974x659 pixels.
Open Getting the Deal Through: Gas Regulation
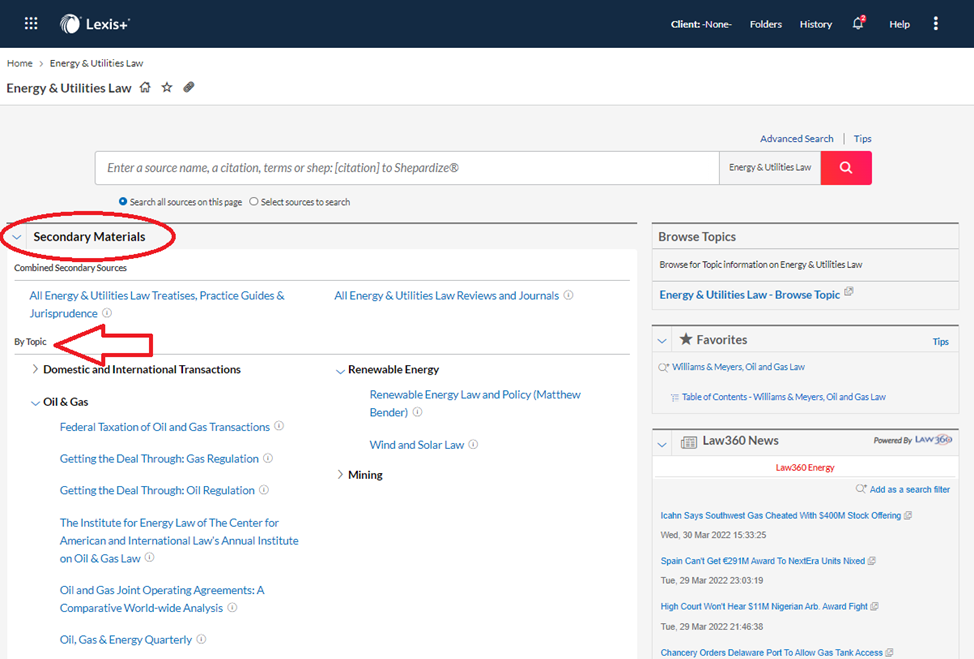coord(159,458)
